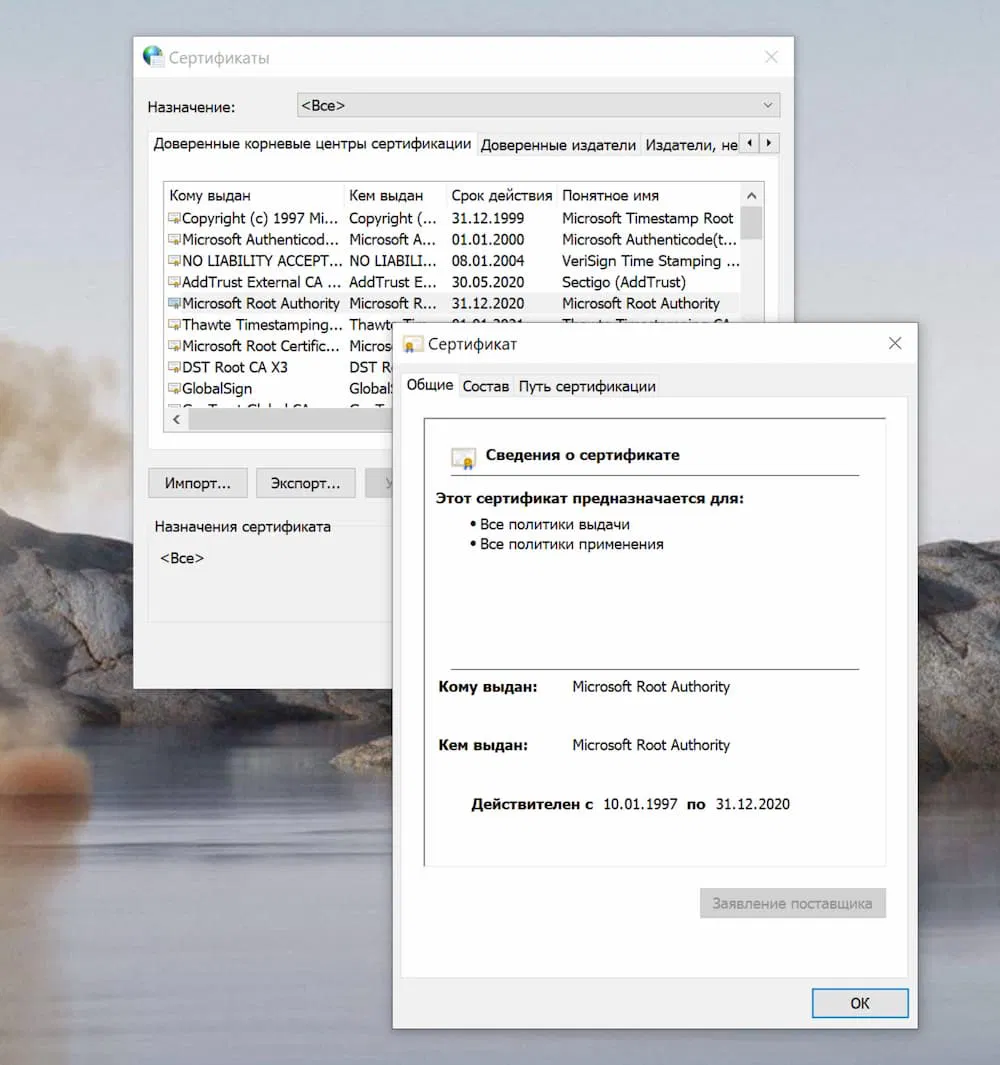Click the 08.01.2004 expiry date cell
Screen dimensions: 1000x1065
point(488,261)
